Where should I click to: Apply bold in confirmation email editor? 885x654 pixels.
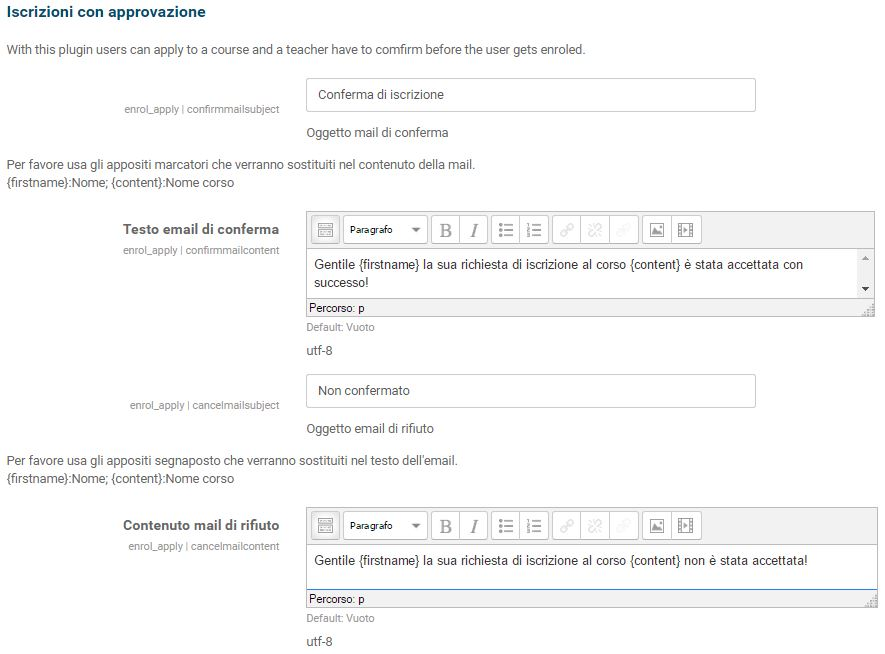coord(446,230)
